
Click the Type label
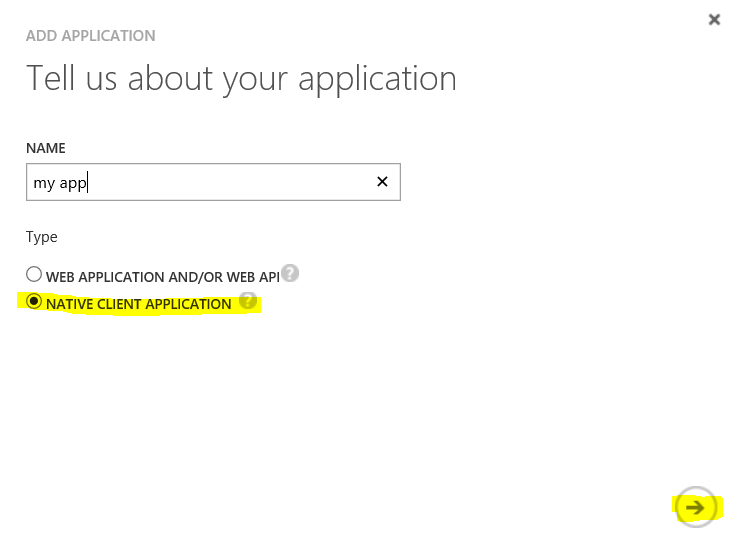(42, 237)
